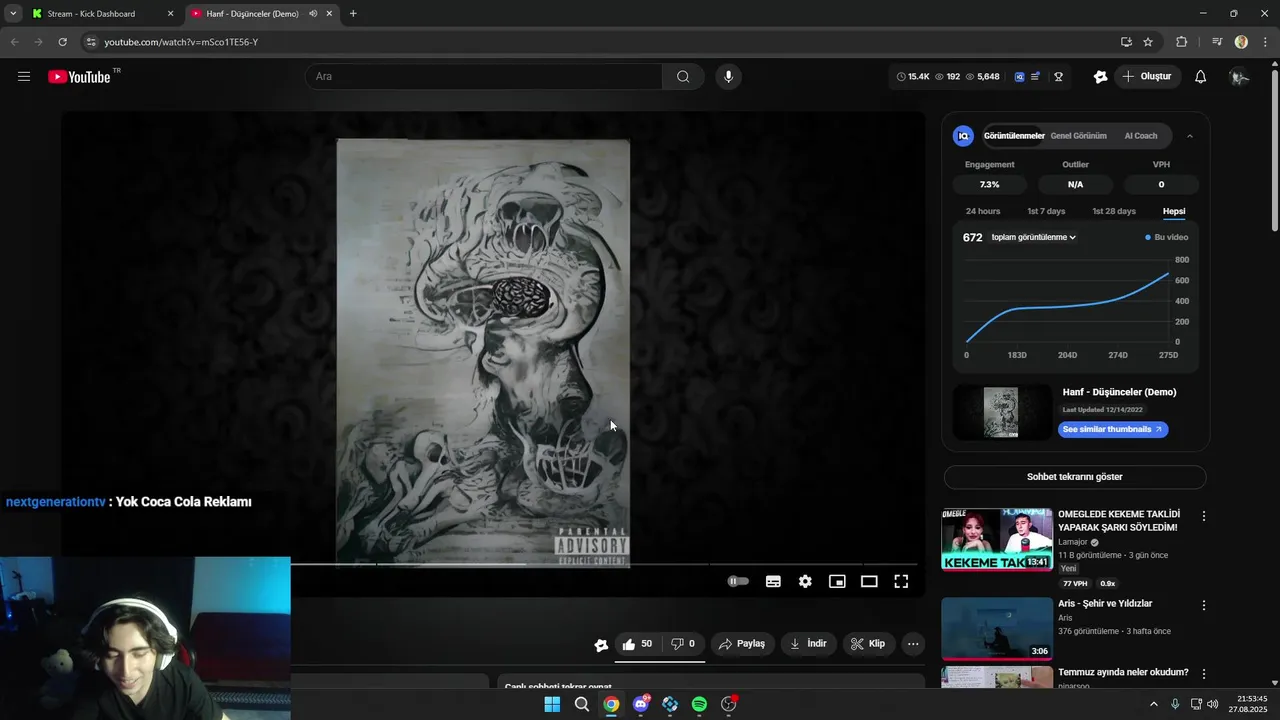
Task: Open the OMEGLEDE KEKEME video thumbnail
Action: pos(997,539)
